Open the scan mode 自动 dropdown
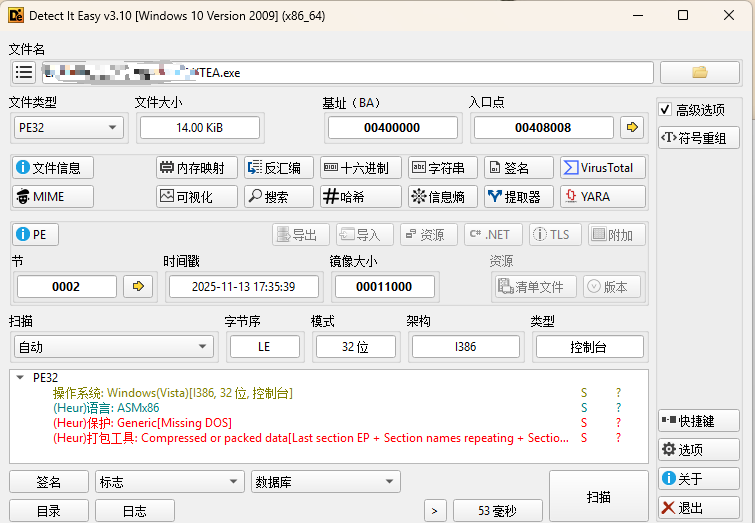This screenshot has width=755, height=523. click(x=113, y=347)
